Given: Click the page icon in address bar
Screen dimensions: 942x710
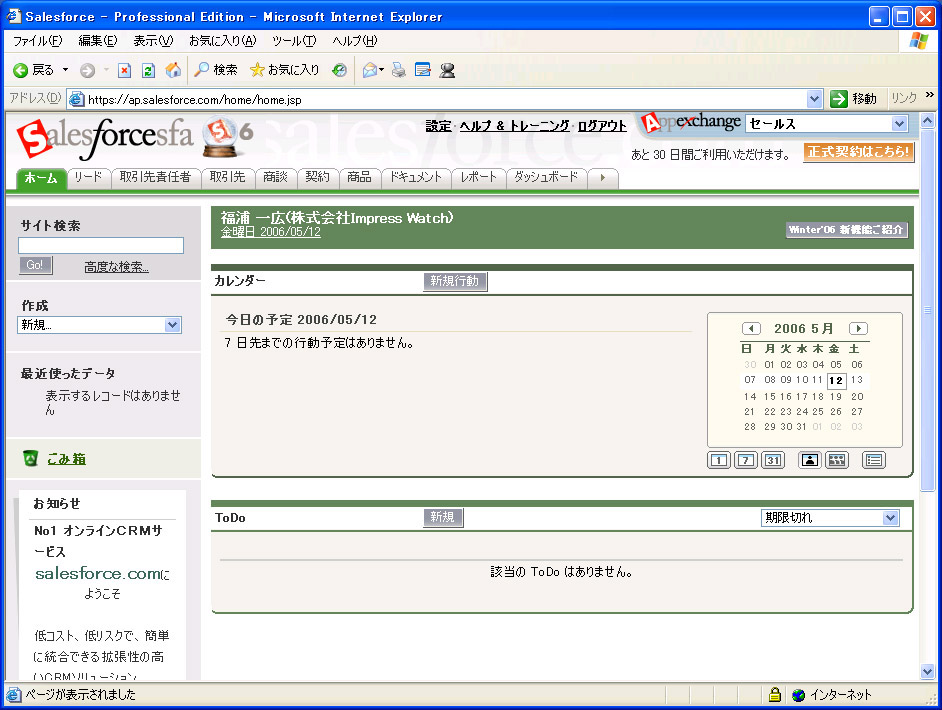Looking at the screenshot, I should [x=76, y=99].
